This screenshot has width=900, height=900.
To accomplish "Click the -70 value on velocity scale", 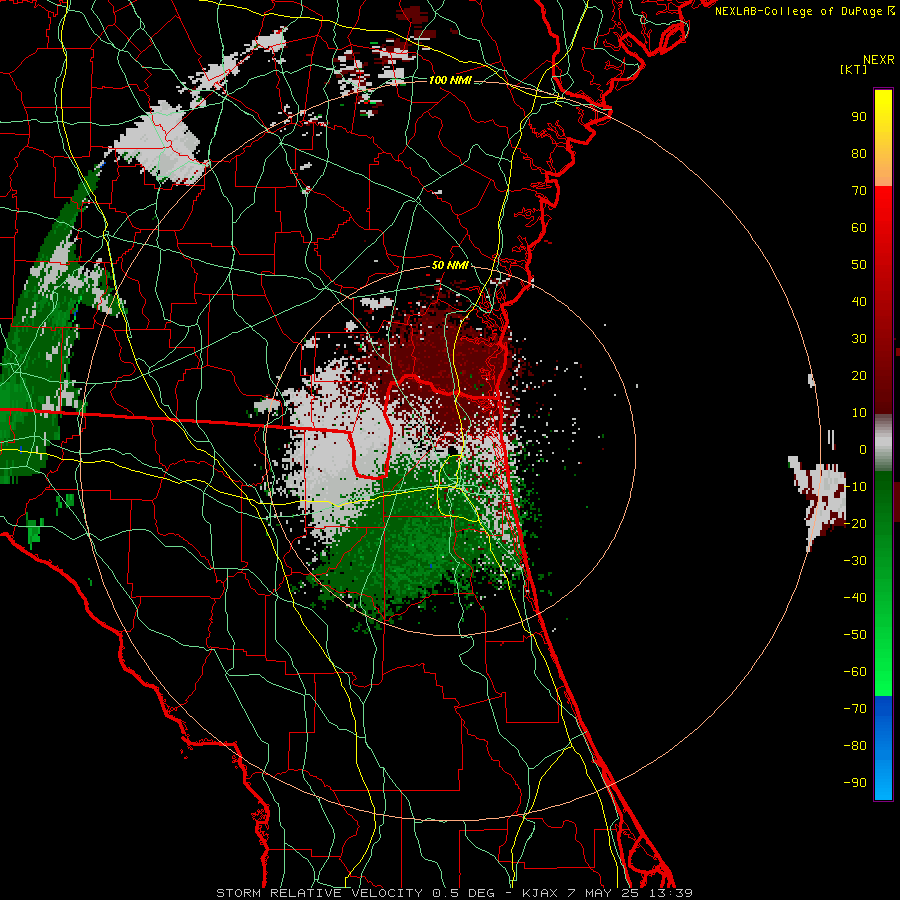I will pyautogui.click(x=855, y=709).
